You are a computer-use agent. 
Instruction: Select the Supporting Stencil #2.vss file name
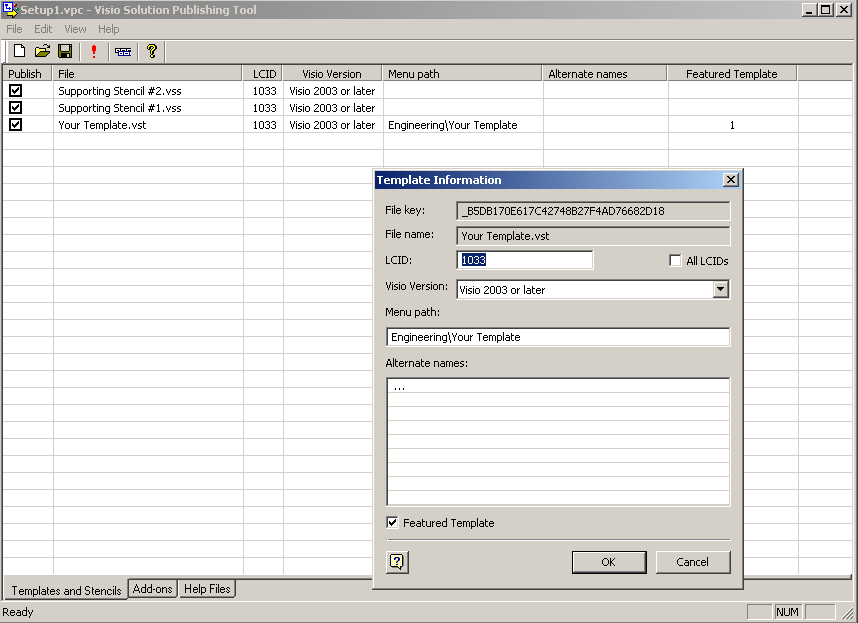(120, 91)
